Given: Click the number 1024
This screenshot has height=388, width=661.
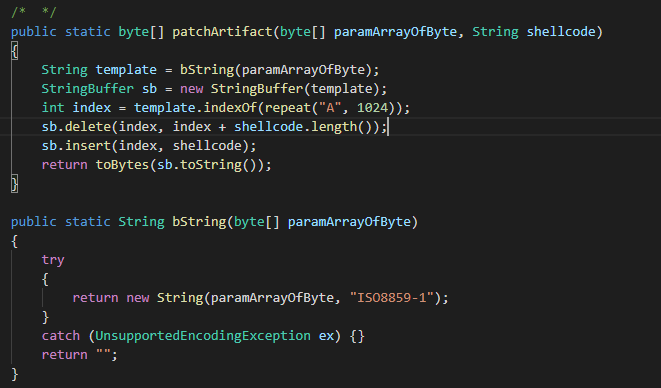Looking at the screenshot, I should point(372,108).
